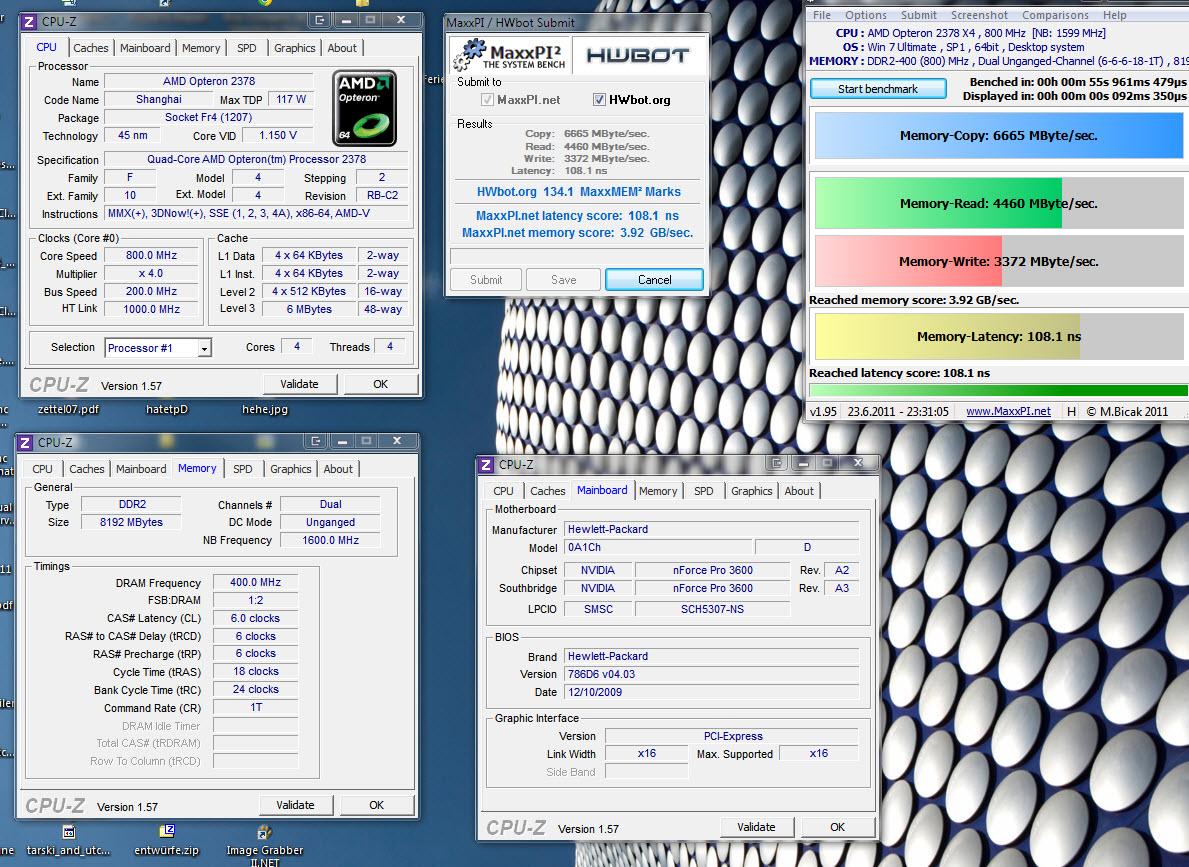1189x867 pixels.
Task: Click the H button in MaxxMEM status bar
Action: 1071,411
